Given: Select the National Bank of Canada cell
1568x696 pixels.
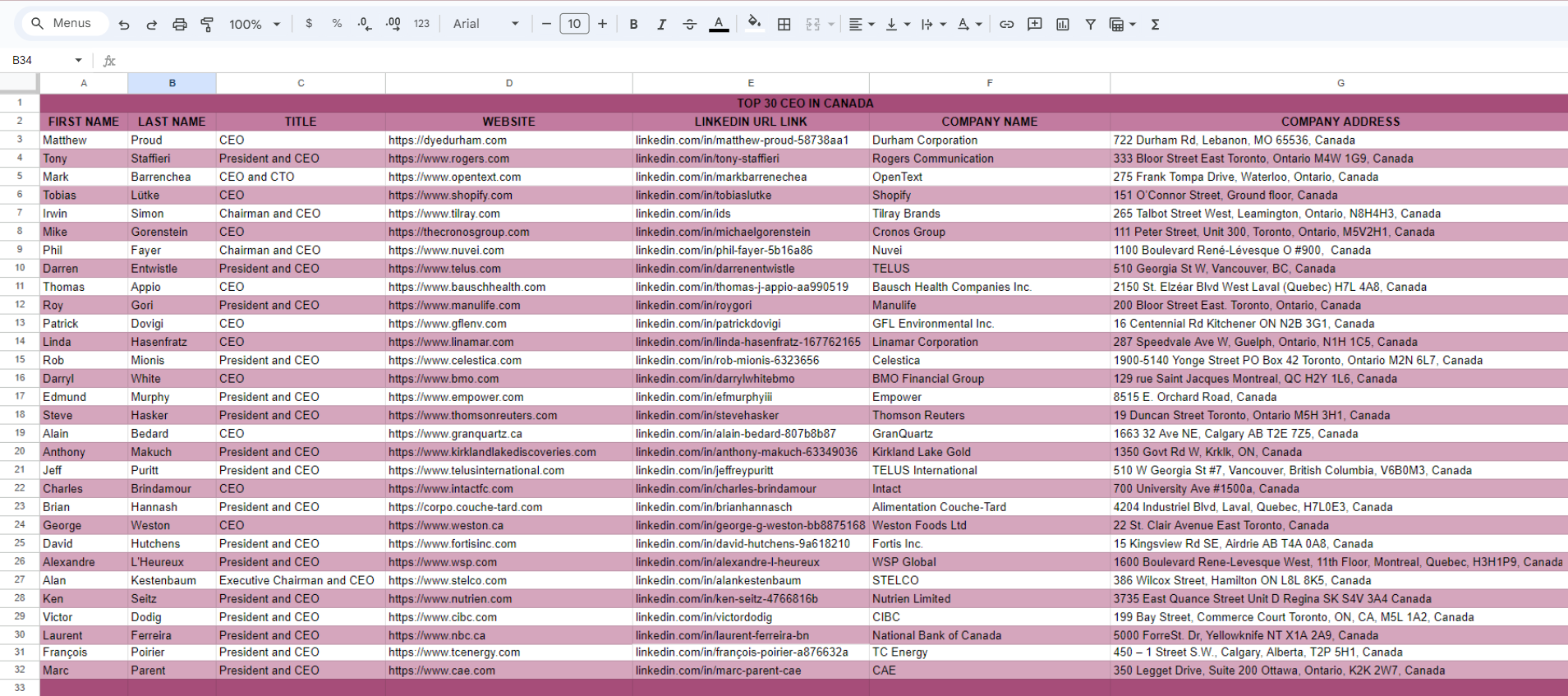Looking at the screenshot, I should (x=990, y=635).
